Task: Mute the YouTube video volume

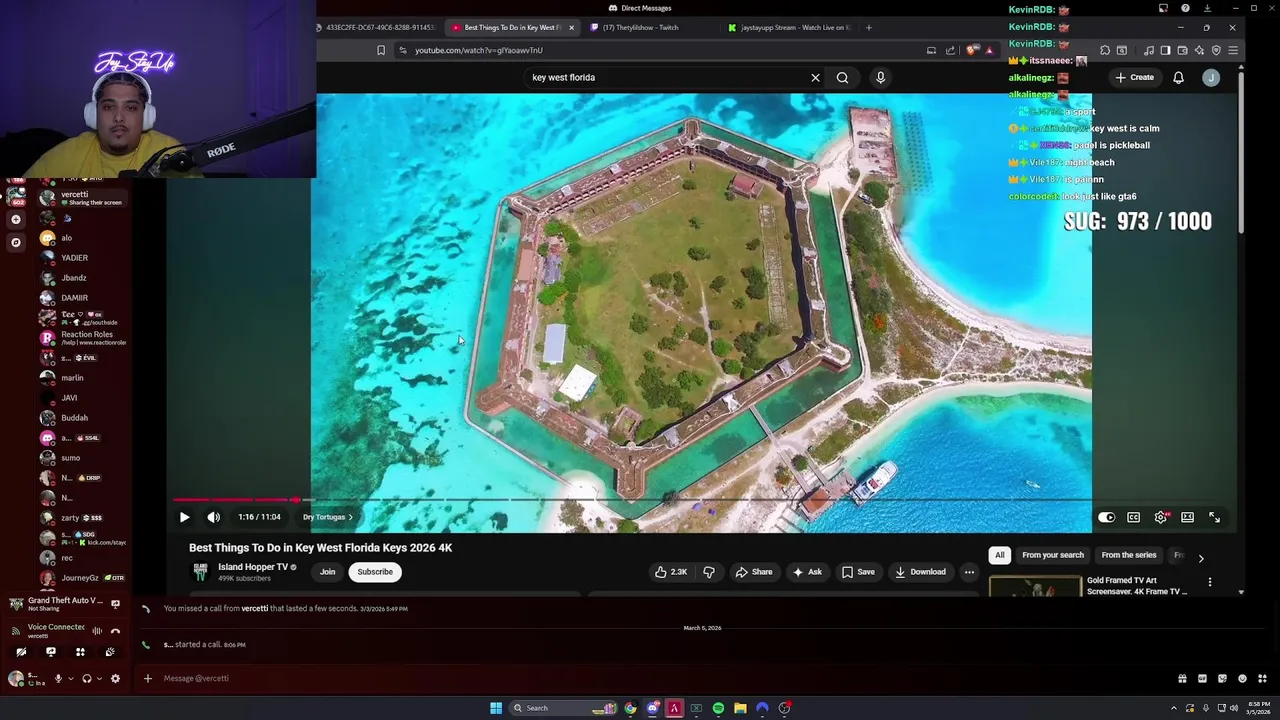Action: [213, 517]
